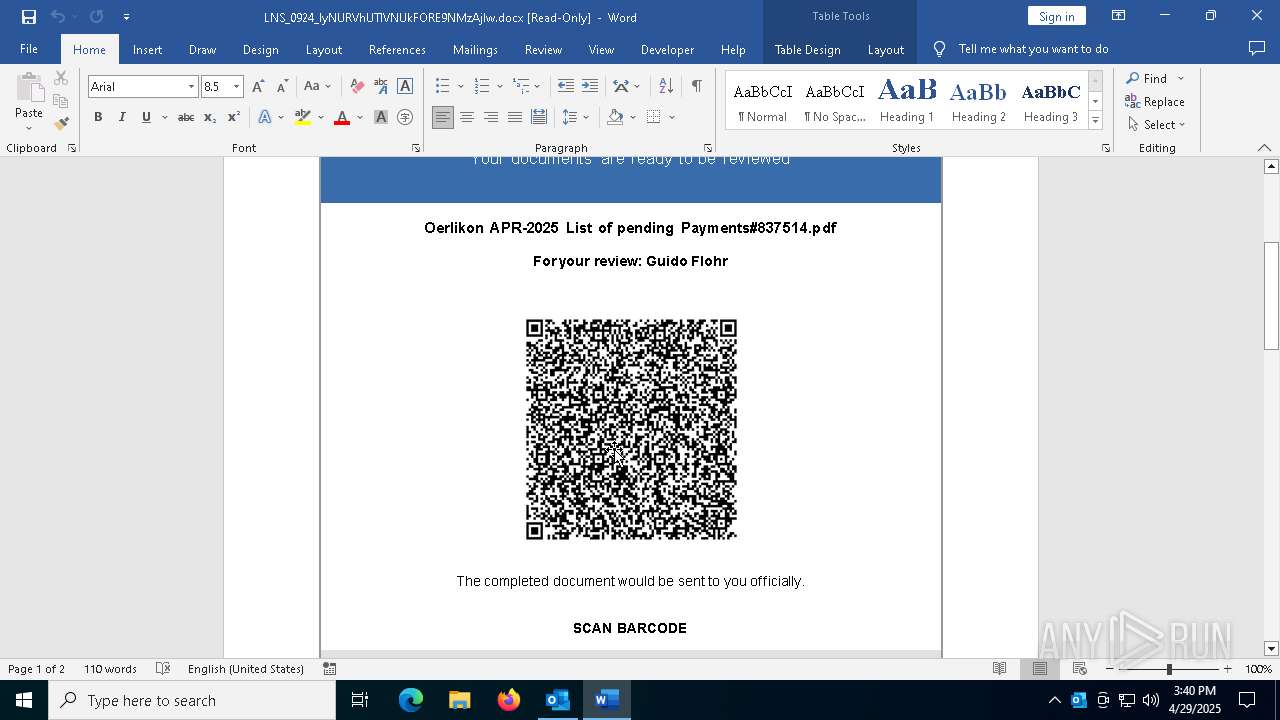Click the Character Shading icon

pyautogui.click(x=381, y=117)
